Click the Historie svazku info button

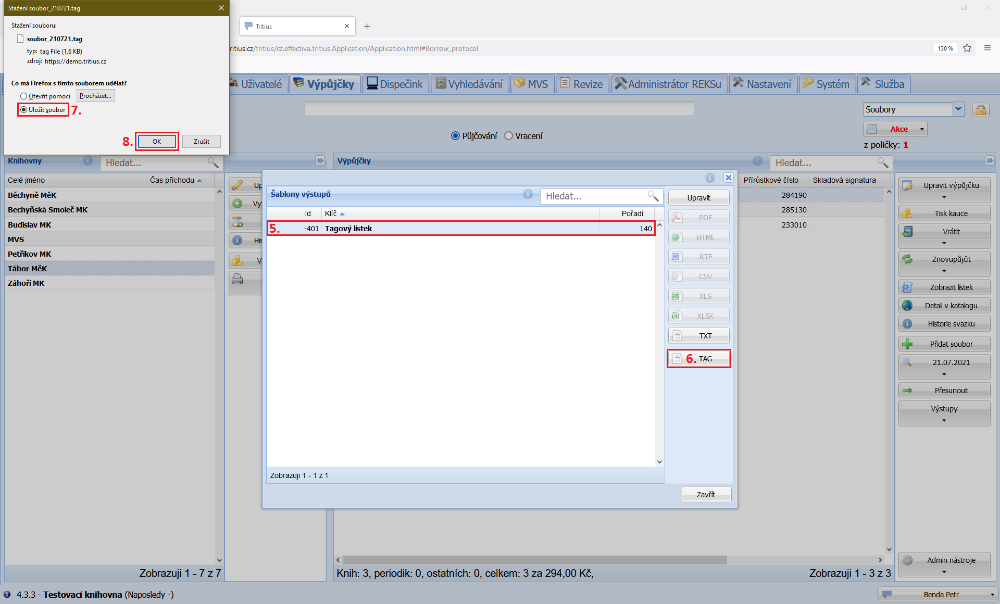pyautogui.click(x=945, y=324)
